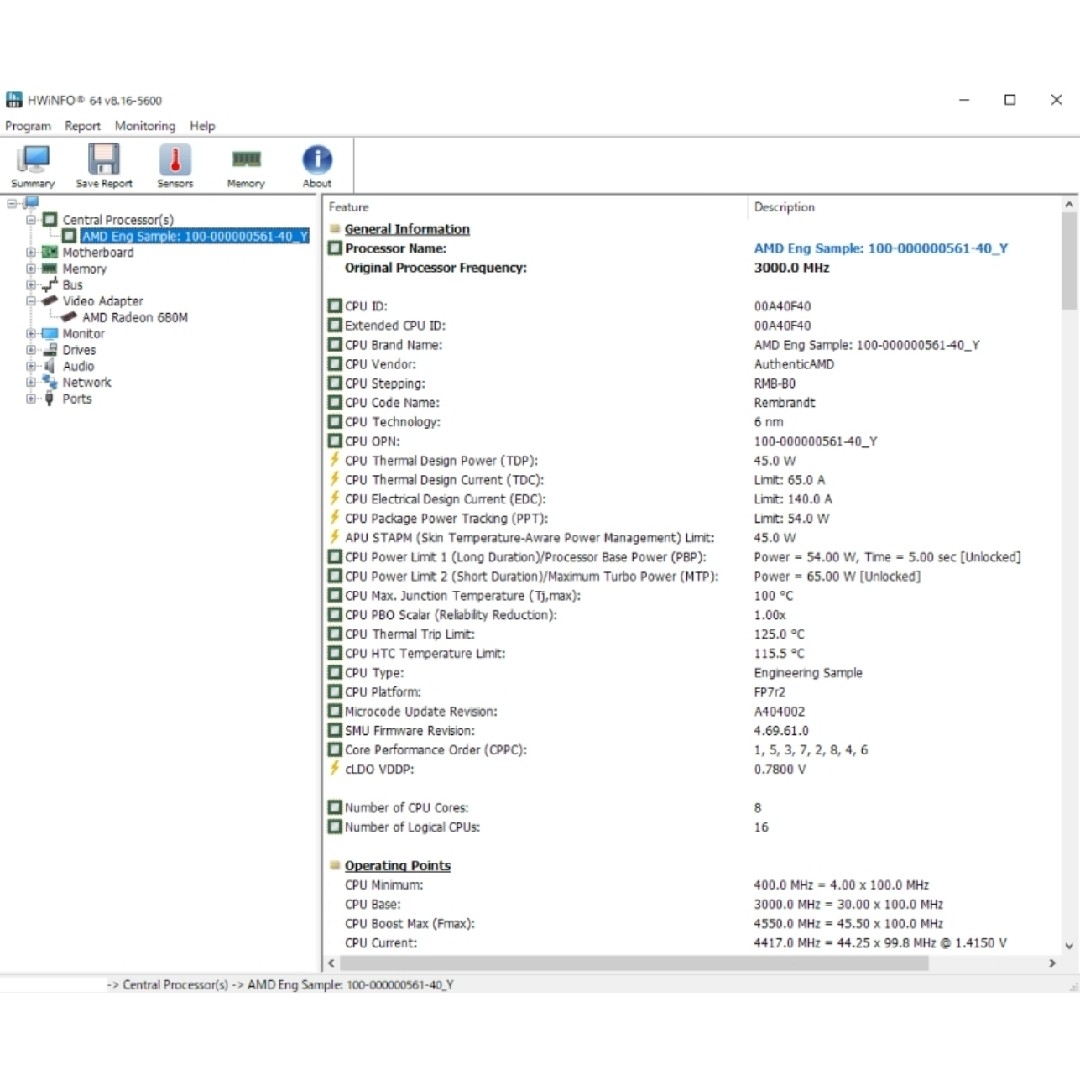
Task: Click lightning icon beside cLDO VDDP
Action: (x=335, y=768)
